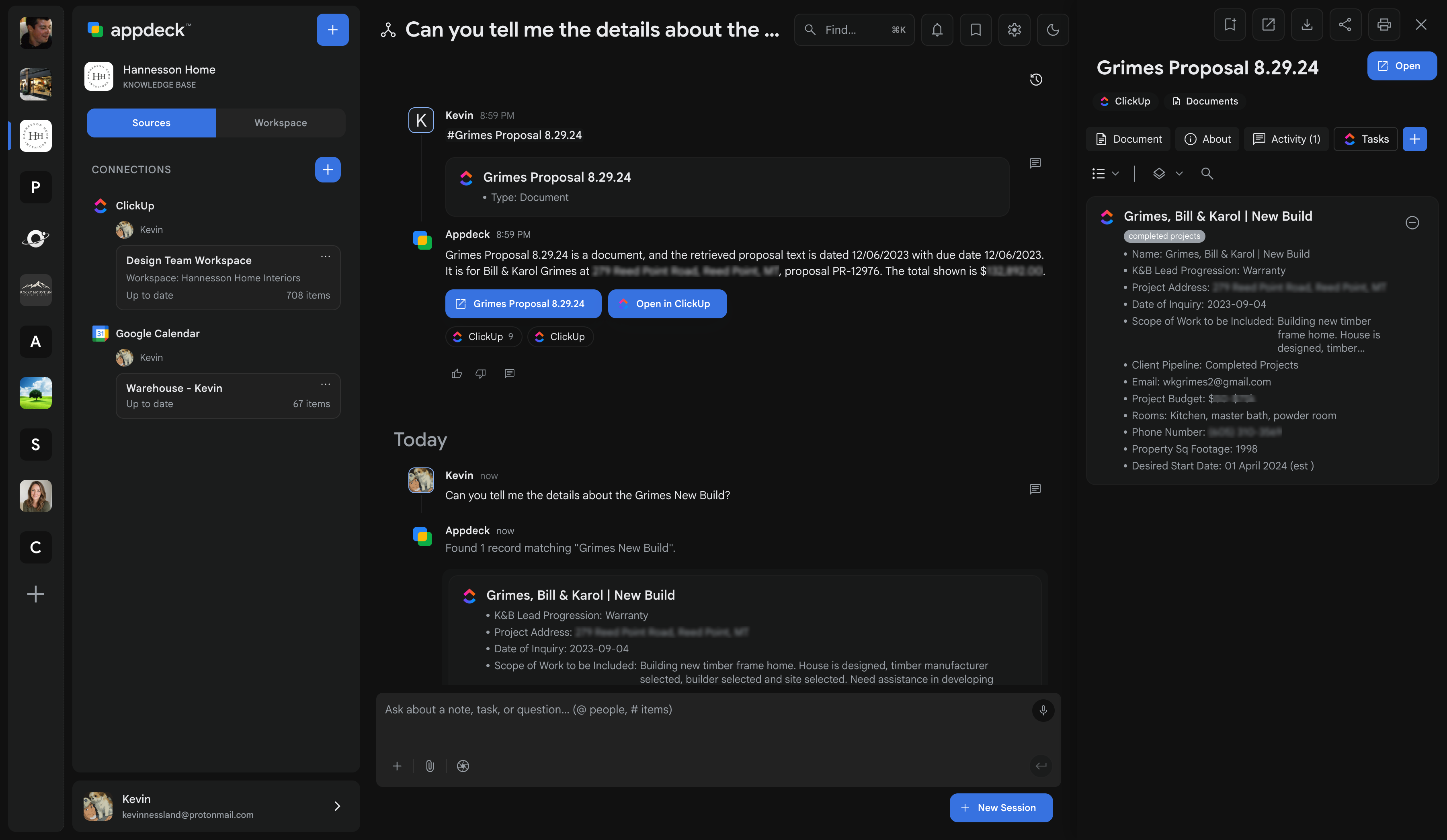The image size is (1447, 840).
Task: Open the bookmarks icon in chat header
Action: tap(976, 29)
